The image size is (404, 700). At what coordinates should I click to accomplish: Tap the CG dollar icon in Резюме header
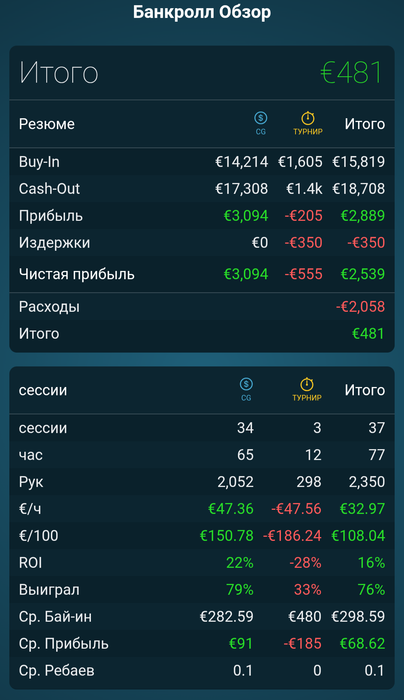(261, 118)
